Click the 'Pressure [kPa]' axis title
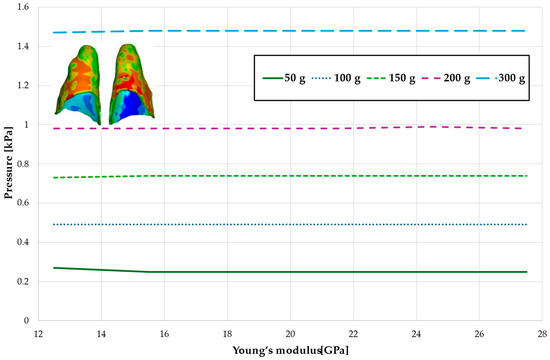Image resolution: width=550 pixels, height=360 pixels. click(x=8, y=163)
